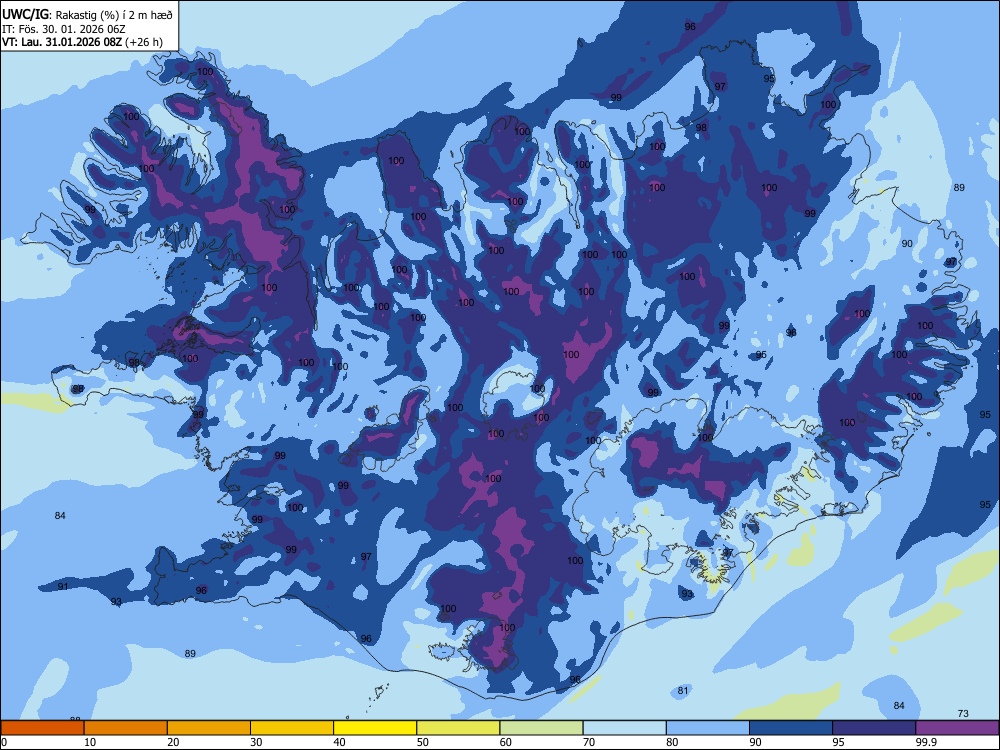
Task: Select the 90–95 medium blue legend swatch
Action: point(791,728)
